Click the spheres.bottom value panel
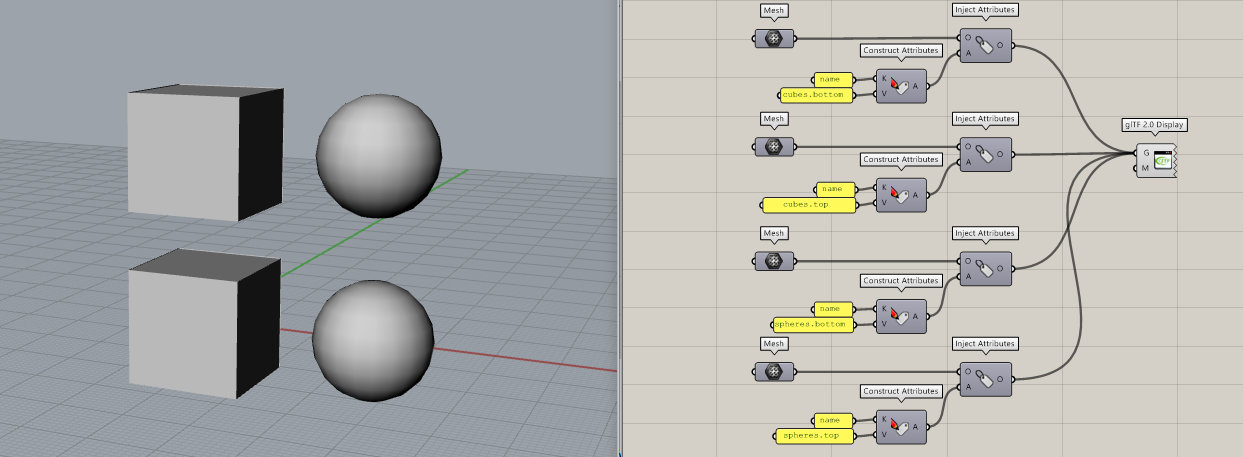1243x457 pixels. [813, 325]
